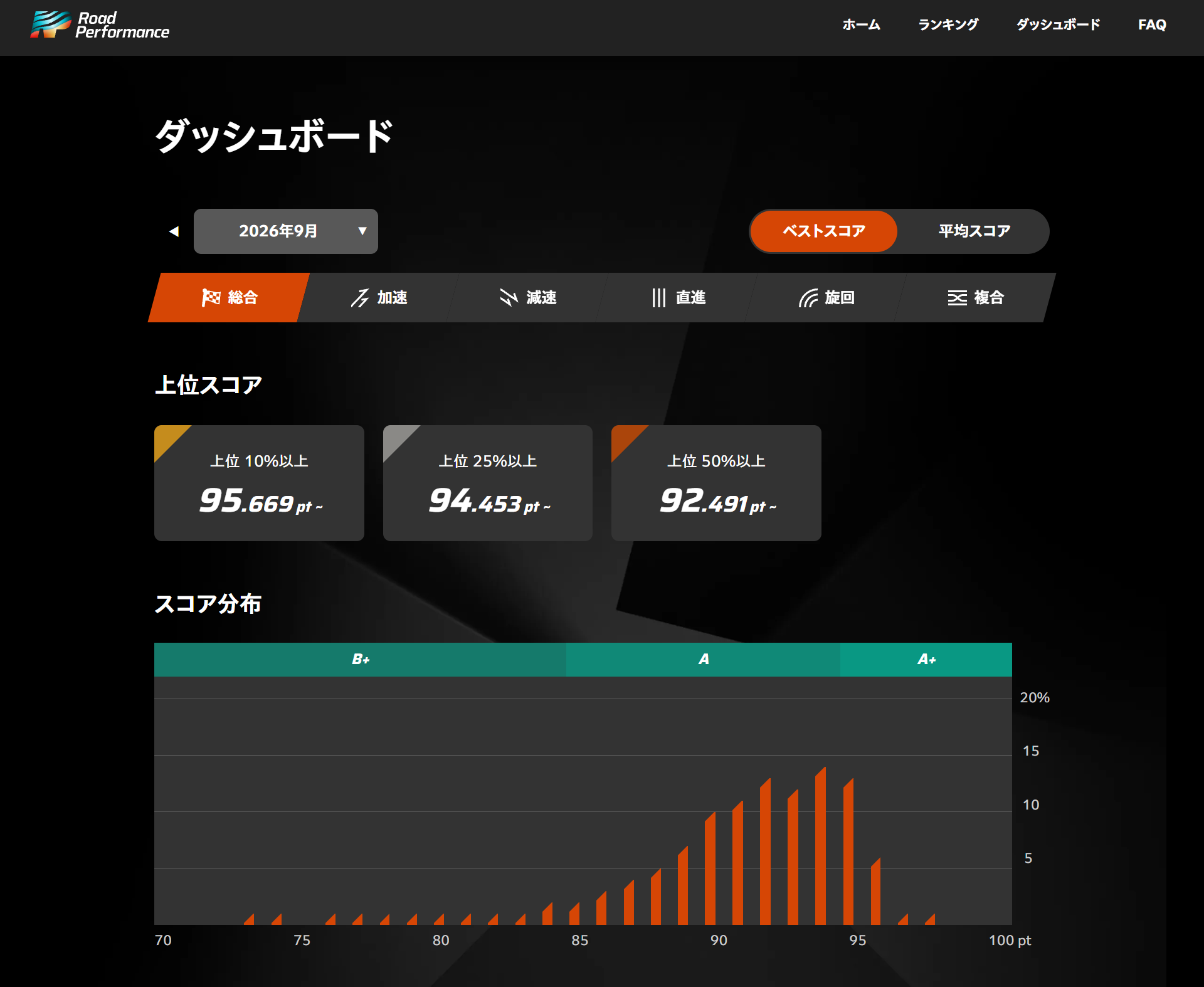Viewport: 1204px width, 987px height.
Task: Select the 総合 tab
Action: click(229, 297)
